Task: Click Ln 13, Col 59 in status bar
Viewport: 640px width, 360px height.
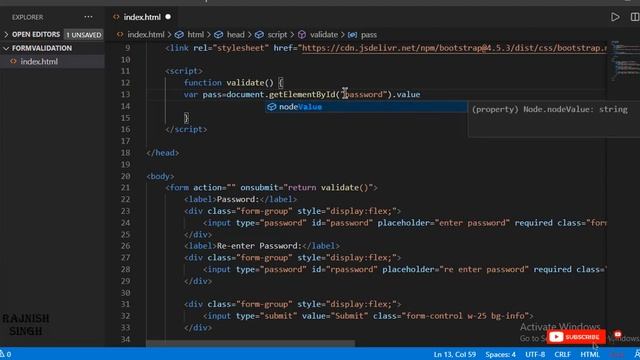Action: (x=455, y=354)
